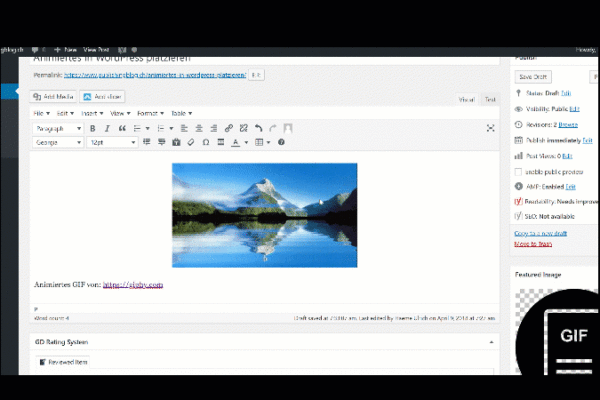Open bulleted list style dropdown arrow

148,129
